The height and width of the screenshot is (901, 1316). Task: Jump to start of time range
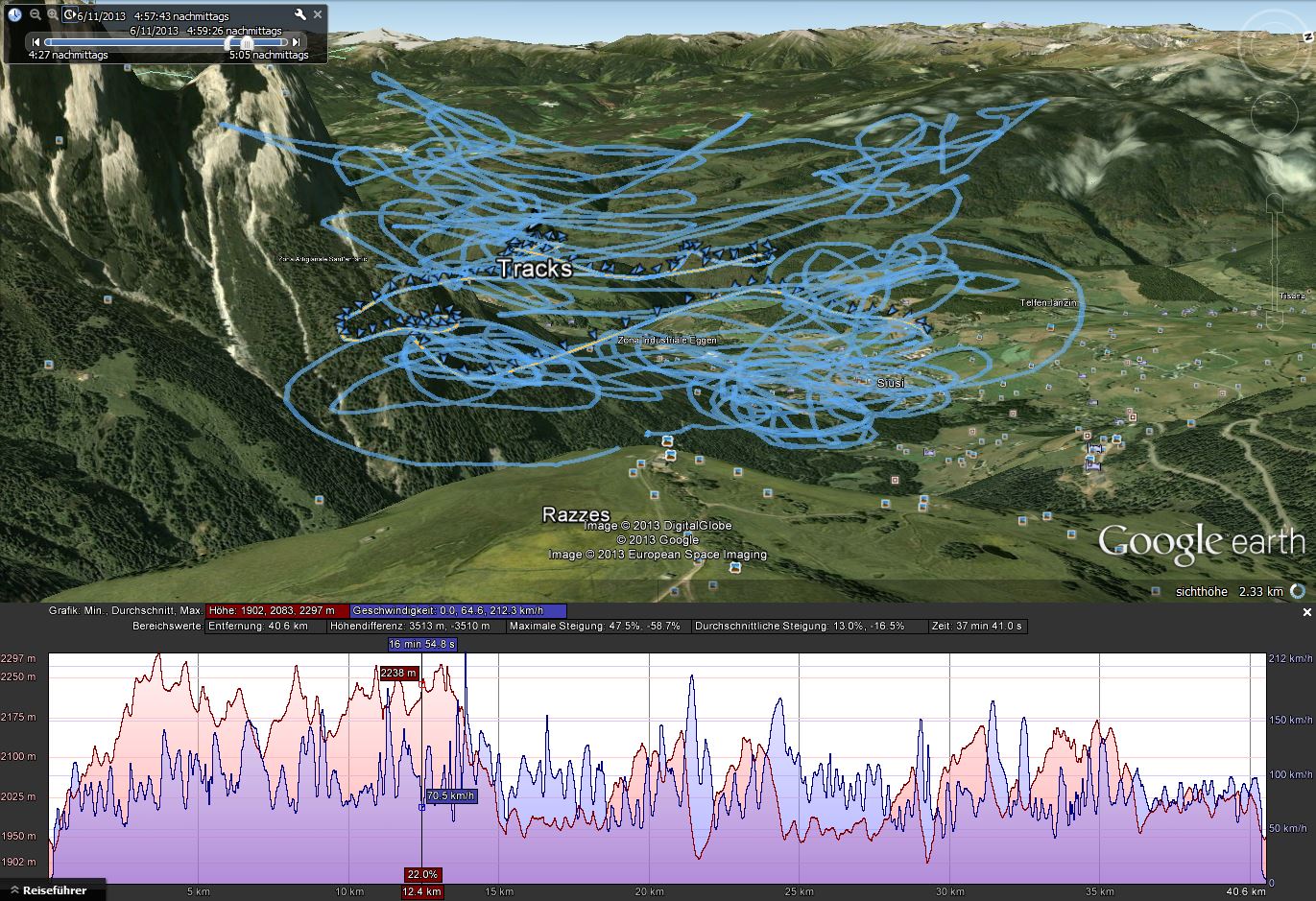point(36,42)
